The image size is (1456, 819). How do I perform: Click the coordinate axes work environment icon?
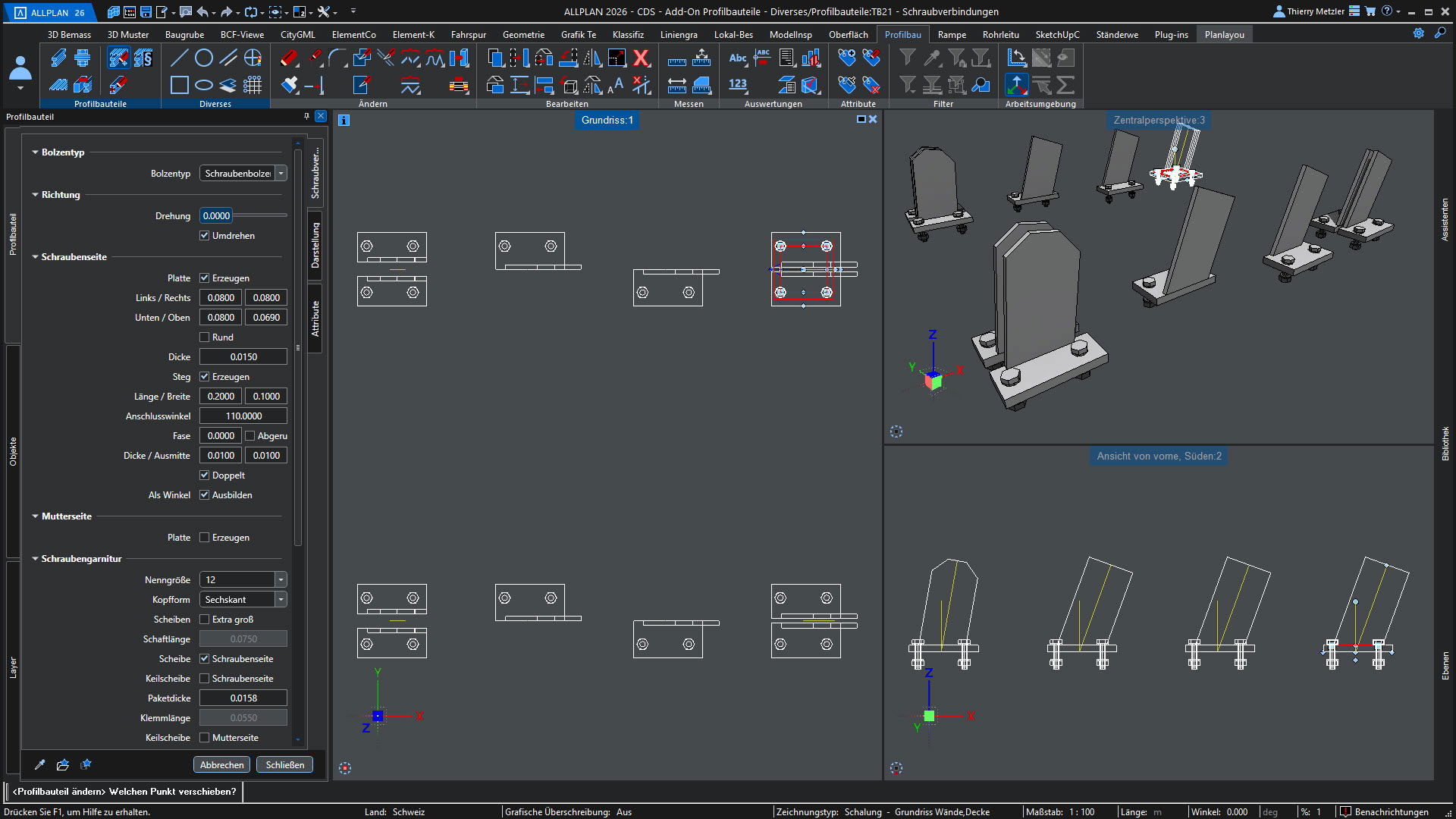(x=1016, y=85)
